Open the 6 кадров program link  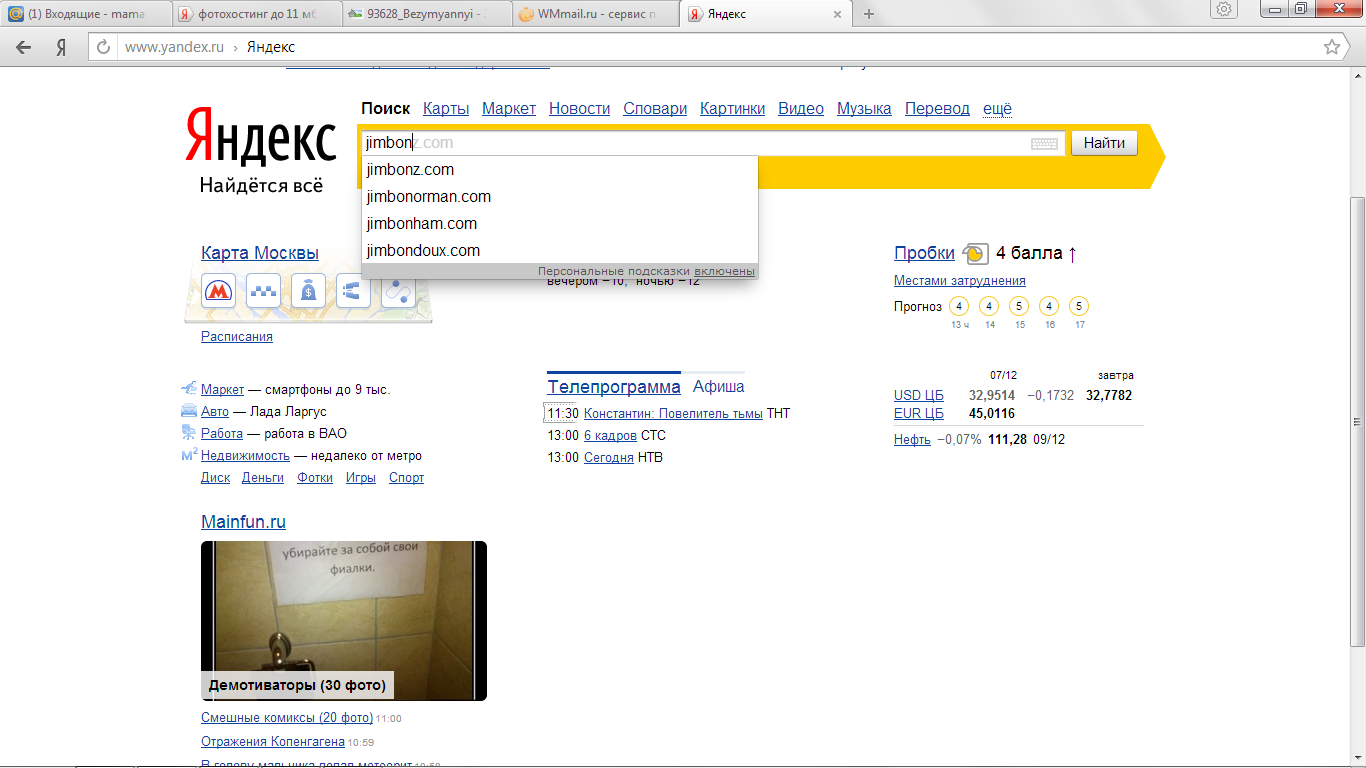(610, 436)
